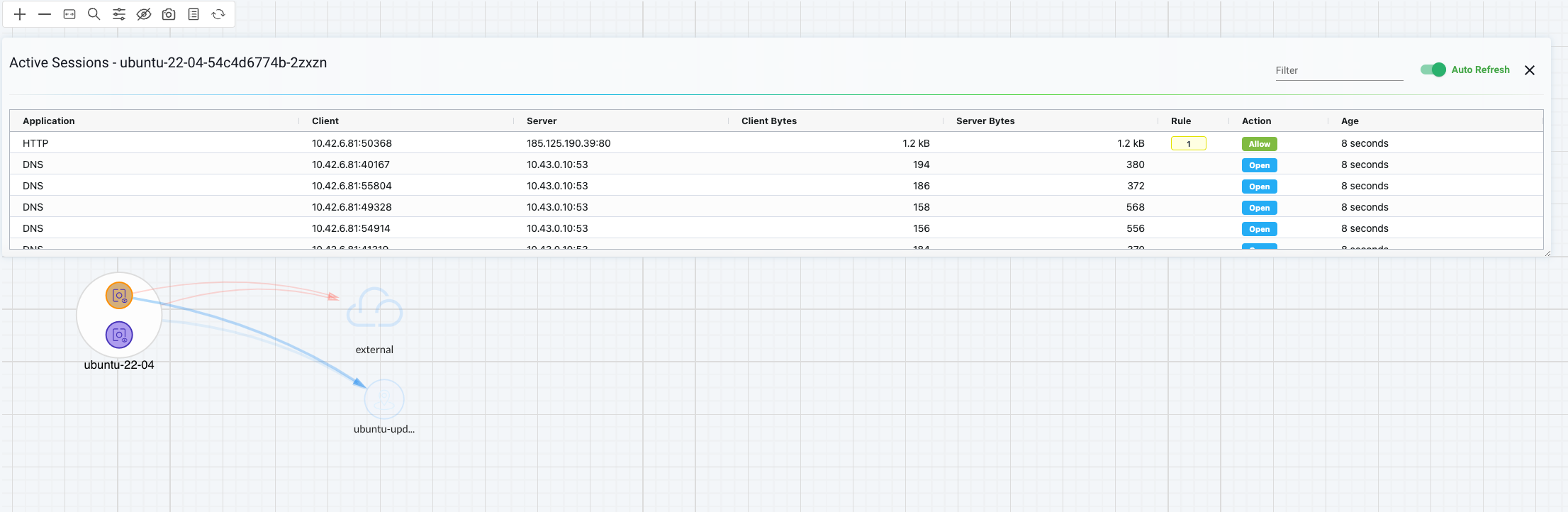Sort by the Client column header
Screen dimensions: 1568x512
(x=325, y=121)
